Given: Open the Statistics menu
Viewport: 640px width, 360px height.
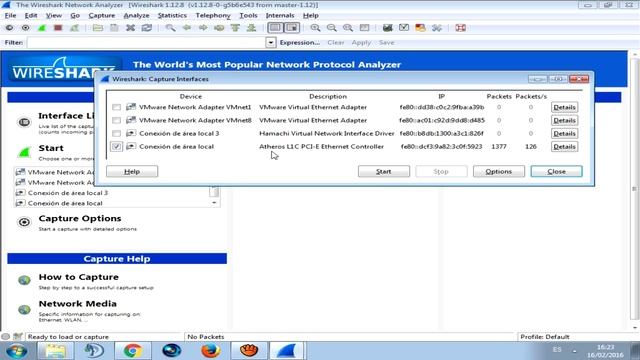Looking at the screenshot, I should (x=172, y=16).
